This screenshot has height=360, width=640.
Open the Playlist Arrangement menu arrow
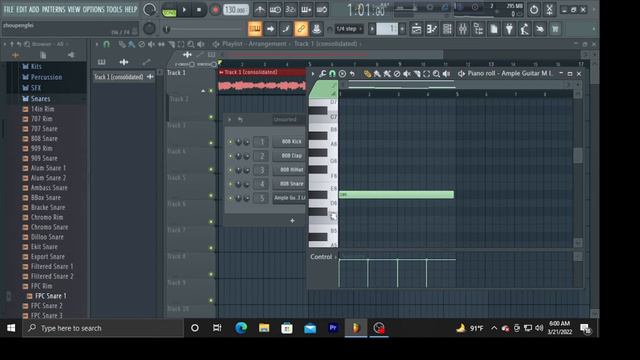click(x=97, y=44)
